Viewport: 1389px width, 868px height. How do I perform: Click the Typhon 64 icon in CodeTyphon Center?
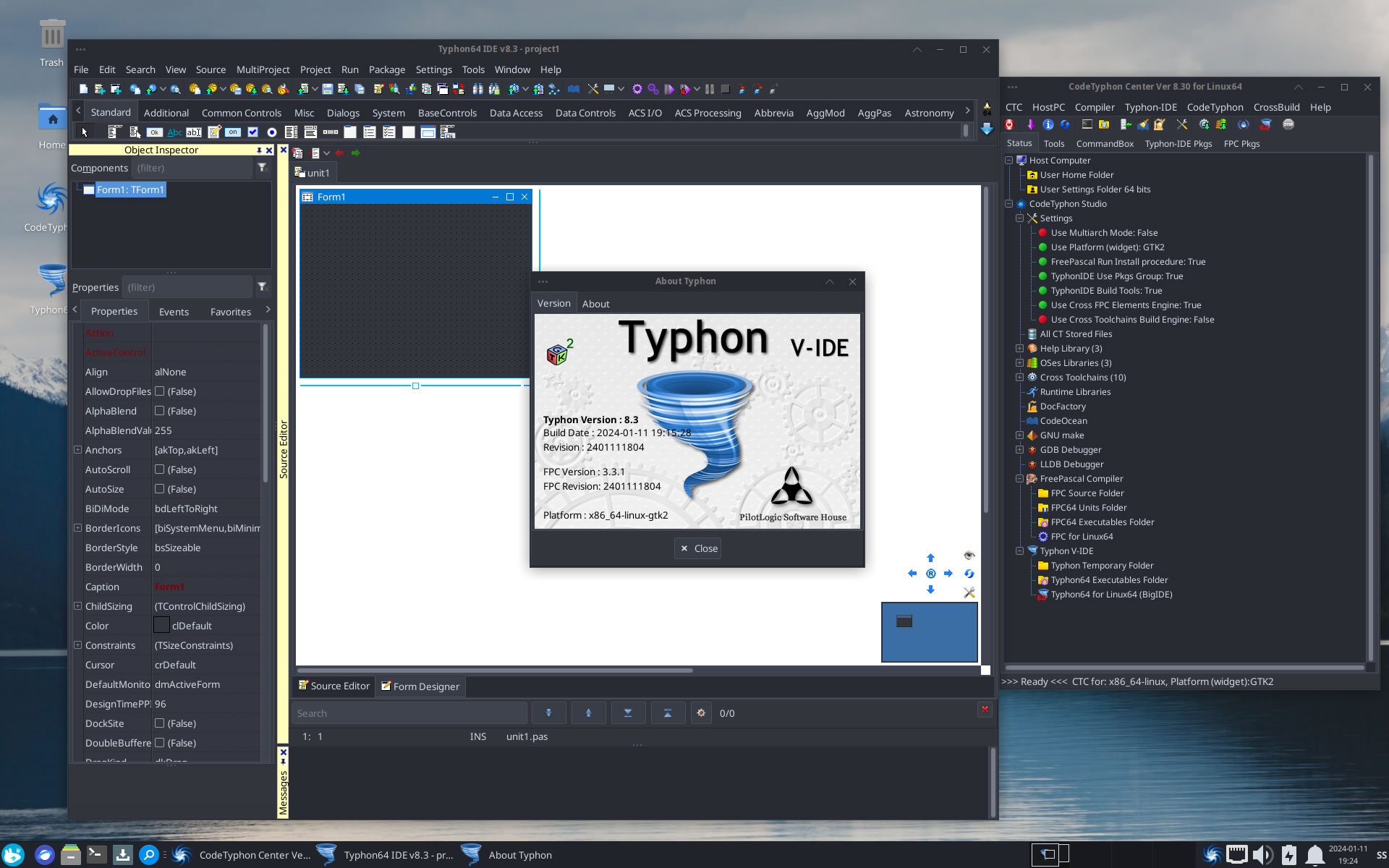click(1265, 124)
